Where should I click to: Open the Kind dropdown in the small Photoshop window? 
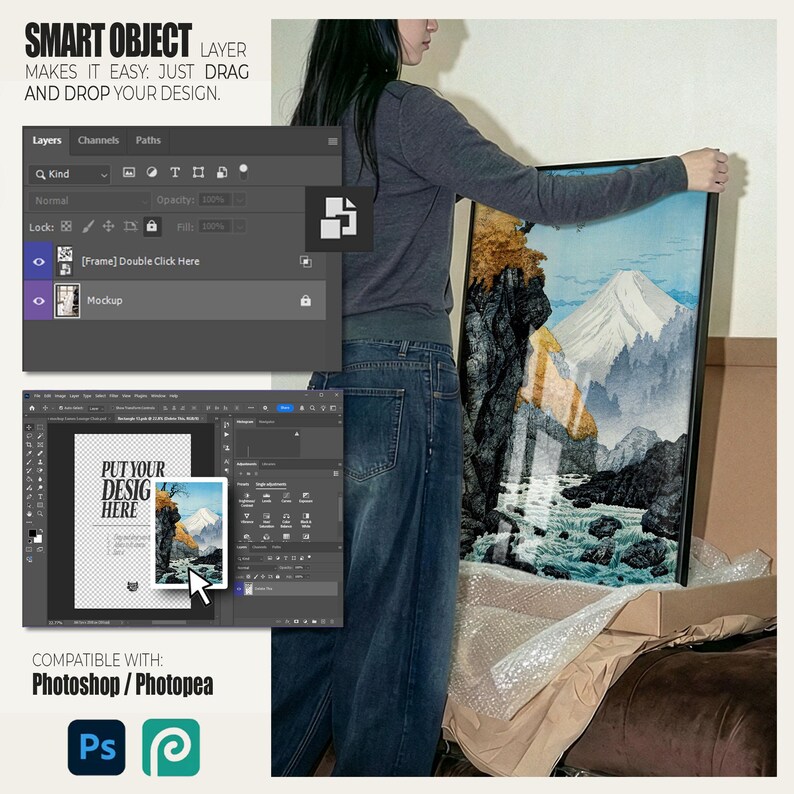[x=250, y=559]
